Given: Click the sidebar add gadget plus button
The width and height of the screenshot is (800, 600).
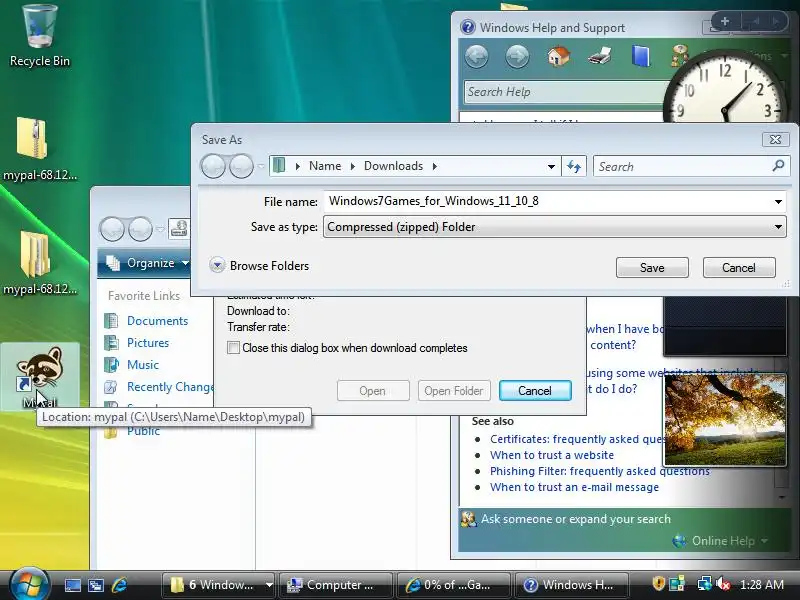Looking at the screenshot, I should coord(725,21).
